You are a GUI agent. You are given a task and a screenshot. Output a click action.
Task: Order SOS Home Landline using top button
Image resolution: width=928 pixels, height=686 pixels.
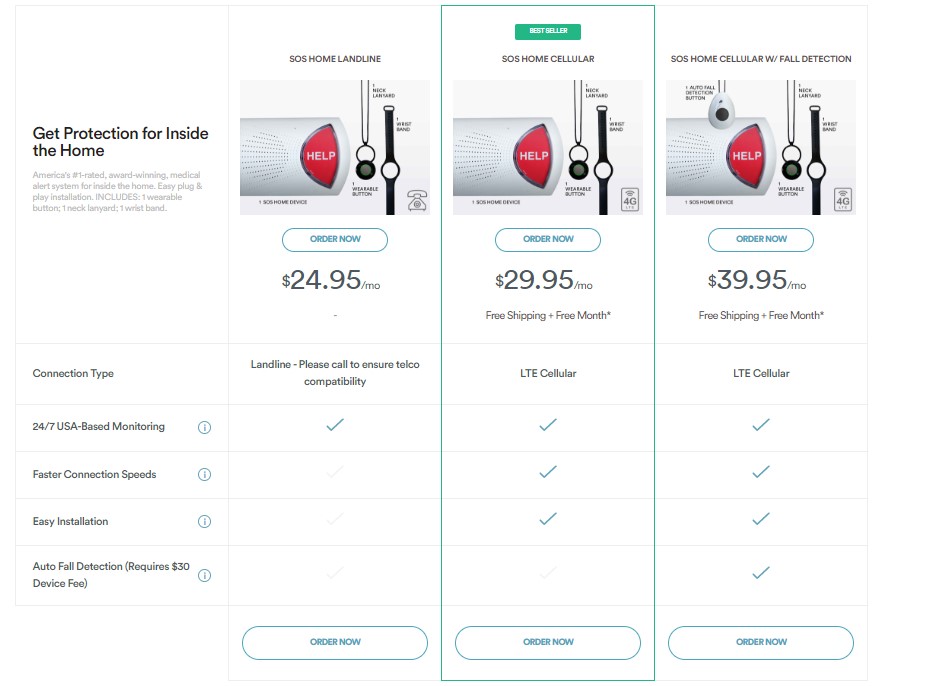point(335,240)
